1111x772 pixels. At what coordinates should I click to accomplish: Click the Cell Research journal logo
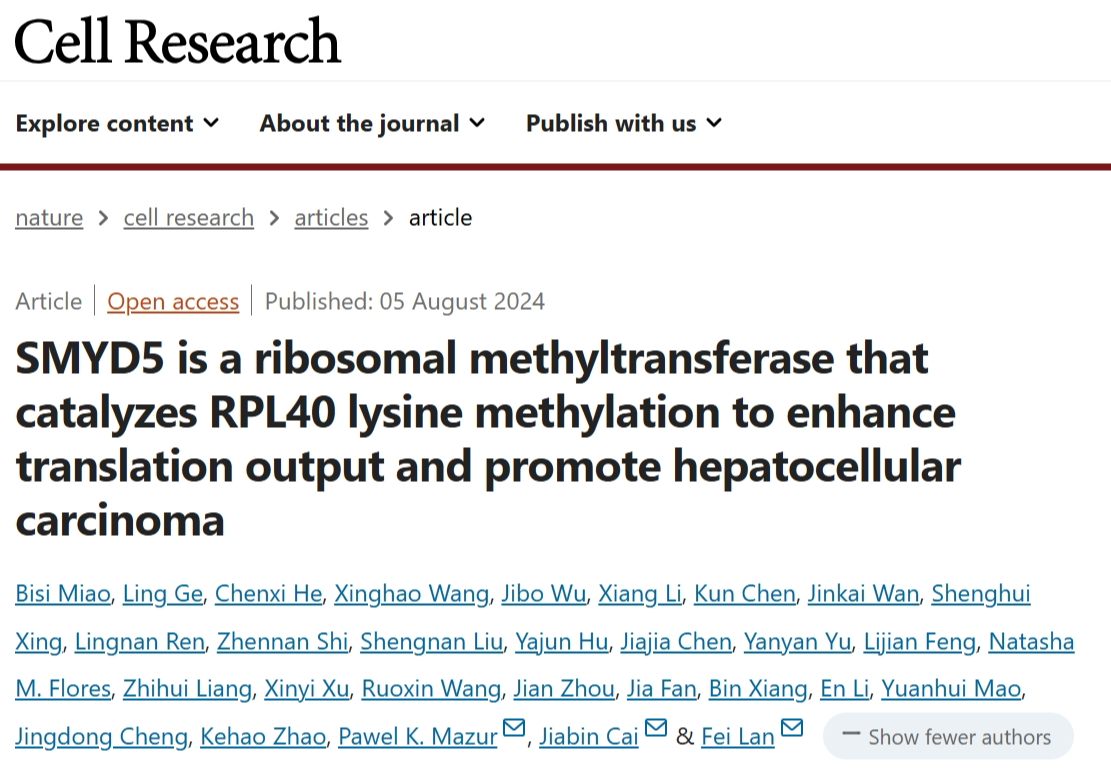coord(177,41)
